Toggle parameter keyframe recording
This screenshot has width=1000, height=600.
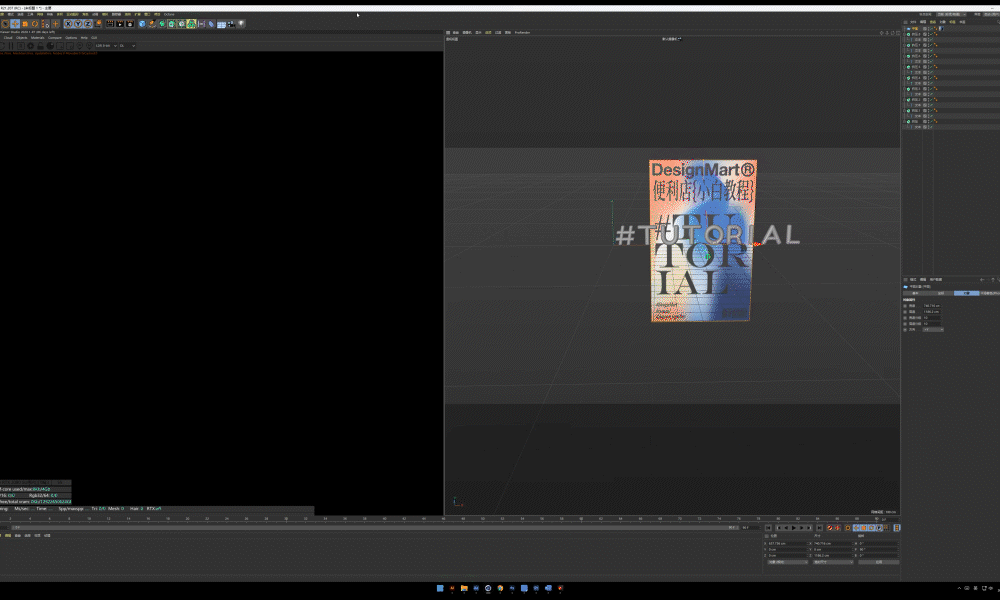(x=879, y=528)
